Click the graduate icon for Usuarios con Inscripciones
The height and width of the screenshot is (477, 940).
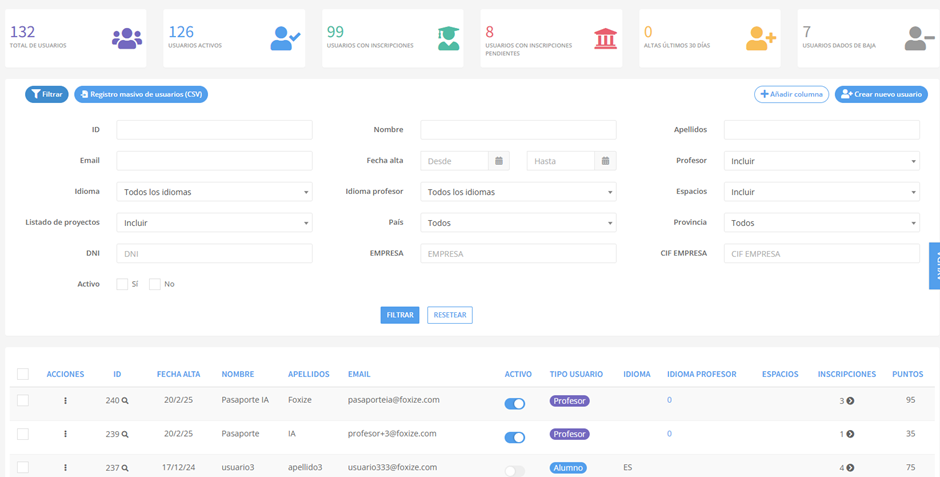pos(448,38)
